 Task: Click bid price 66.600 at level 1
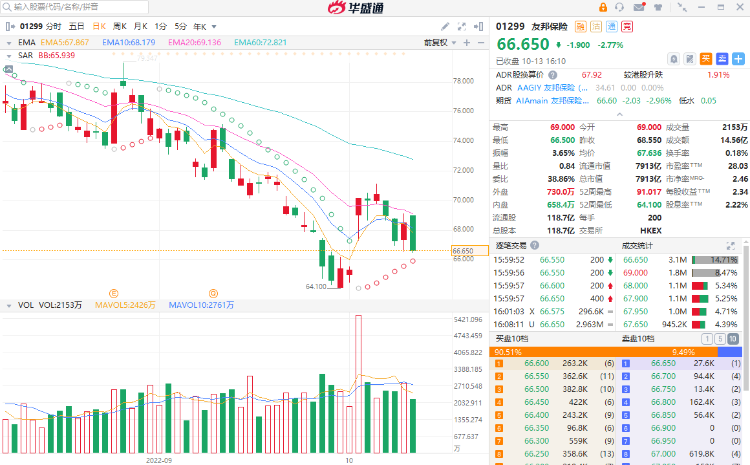(x=536, y=364)
